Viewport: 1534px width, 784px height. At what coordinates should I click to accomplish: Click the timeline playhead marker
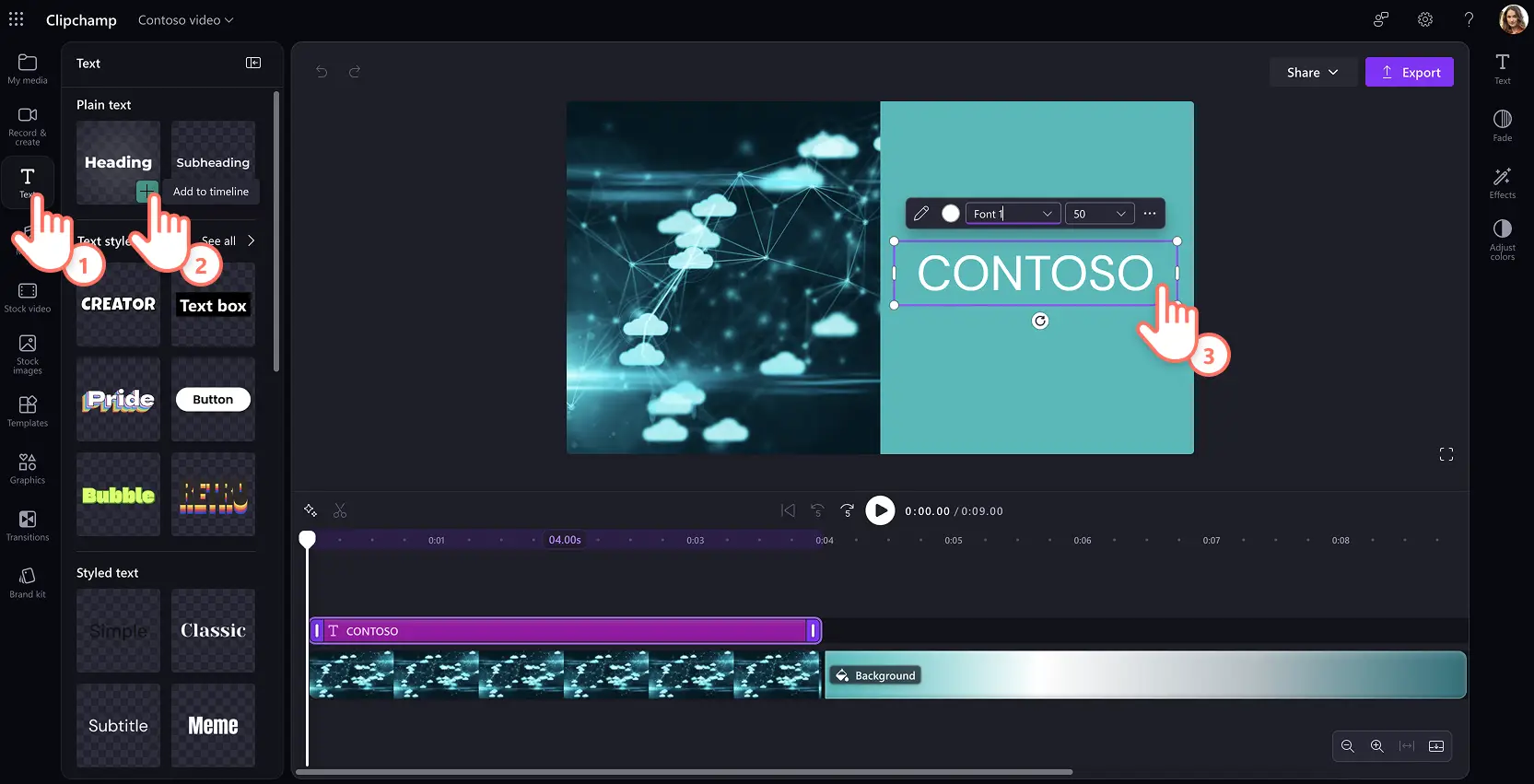[x=308, y=538]
